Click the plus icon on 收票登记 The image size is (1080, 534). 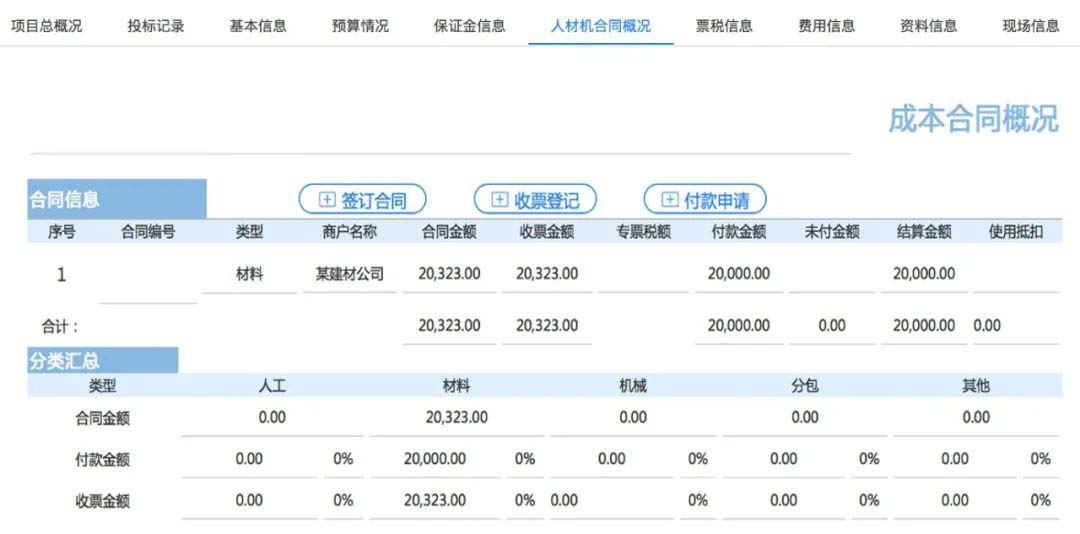click(500, 200)
